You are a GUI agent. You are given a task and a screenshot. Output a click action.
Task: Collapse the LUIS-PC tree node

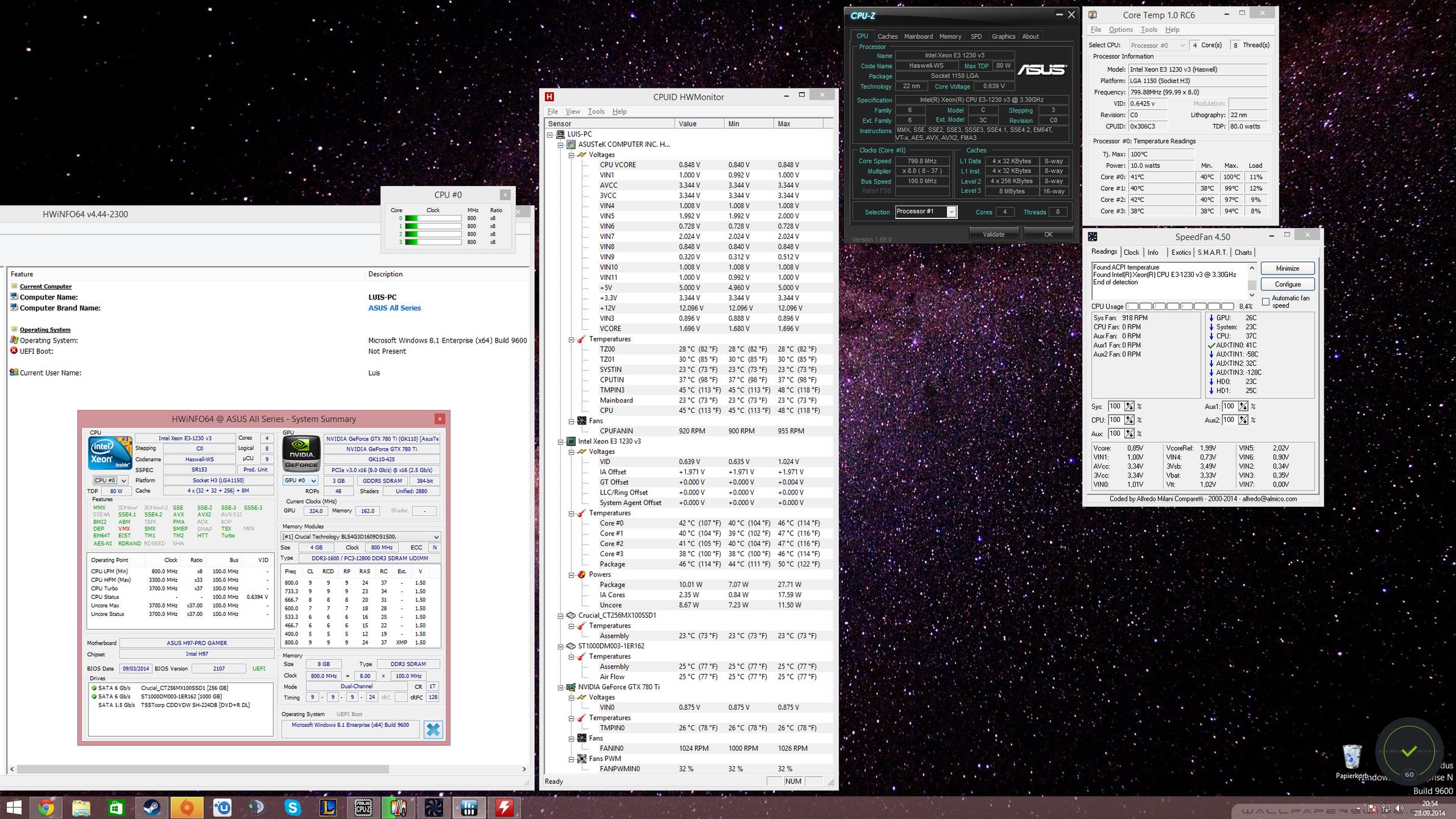(x=550, y=134)
